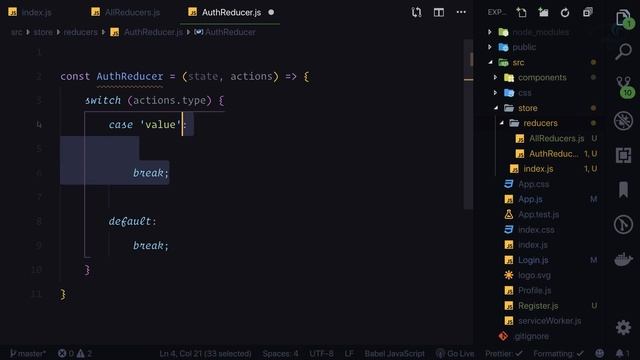Viewport: 640px width, 360px height.
Task: Collapse the reducers folder arrow
Action: point(502,123)
